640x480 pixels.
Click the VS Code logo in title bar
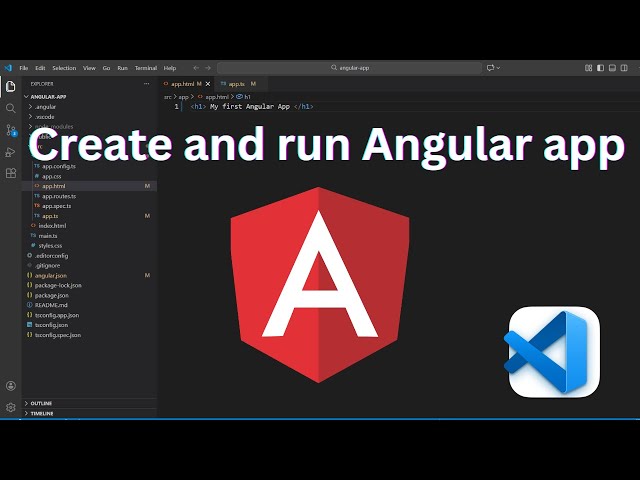tap(8, 68)
